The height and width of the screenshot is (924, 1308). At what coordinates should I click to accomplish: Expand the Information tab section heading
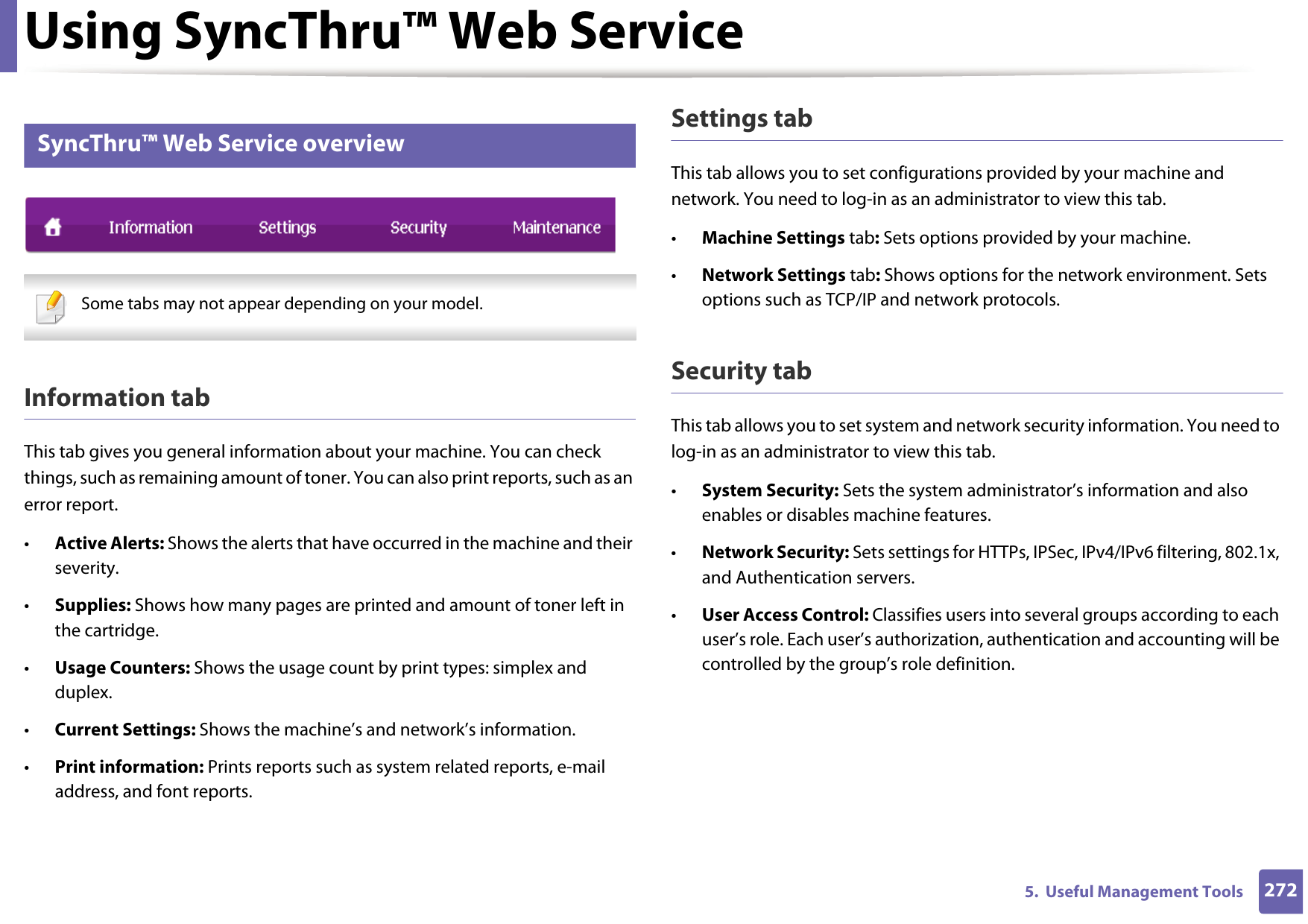click(x=117, y=398)
